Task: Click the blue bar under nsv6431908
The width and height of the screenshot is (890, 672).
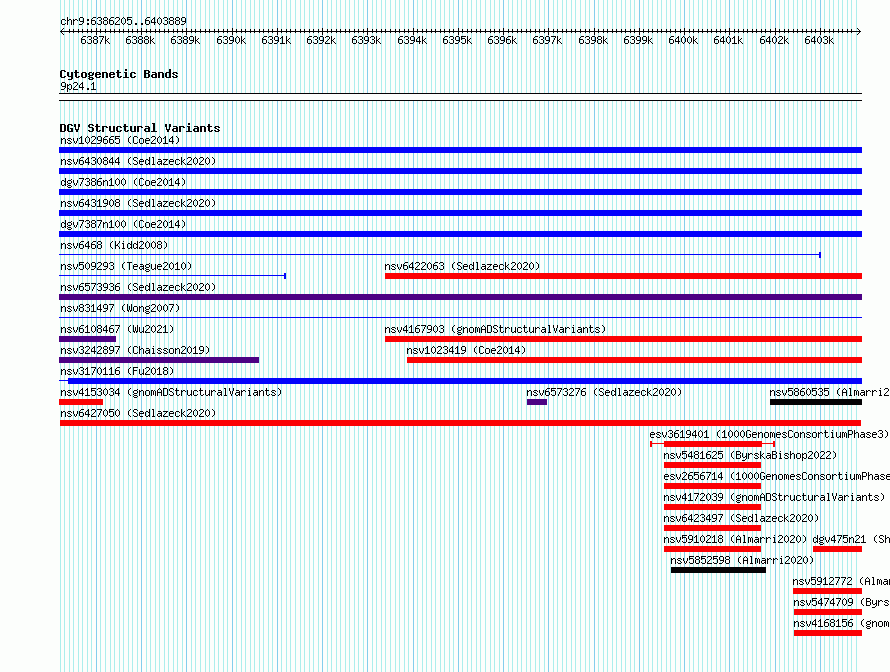Action: click(x=460, y=213)
